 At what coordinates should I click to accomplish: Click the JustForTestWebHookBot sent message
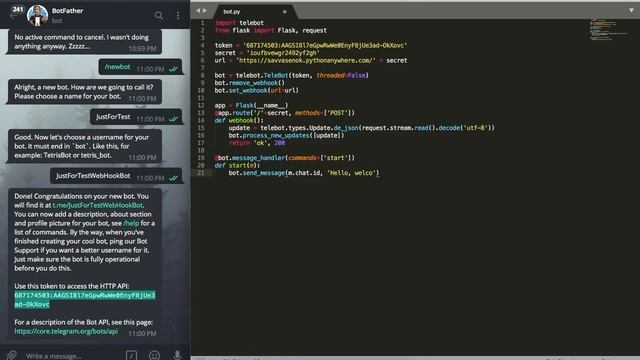point(116,176)
